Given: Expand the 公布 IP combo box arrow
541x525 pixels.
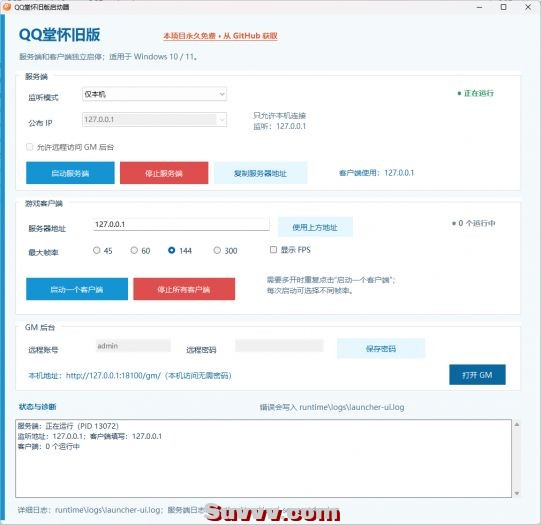Looking at the screenshot, I should 222,119.
